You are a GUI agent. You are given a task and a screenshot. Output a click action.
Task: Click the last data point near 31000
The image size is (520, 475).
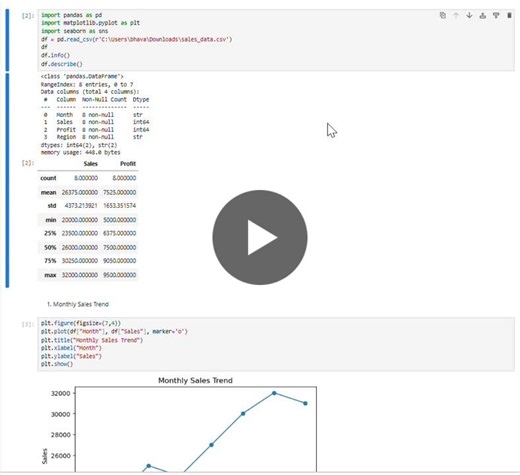[x=305, y=403]
